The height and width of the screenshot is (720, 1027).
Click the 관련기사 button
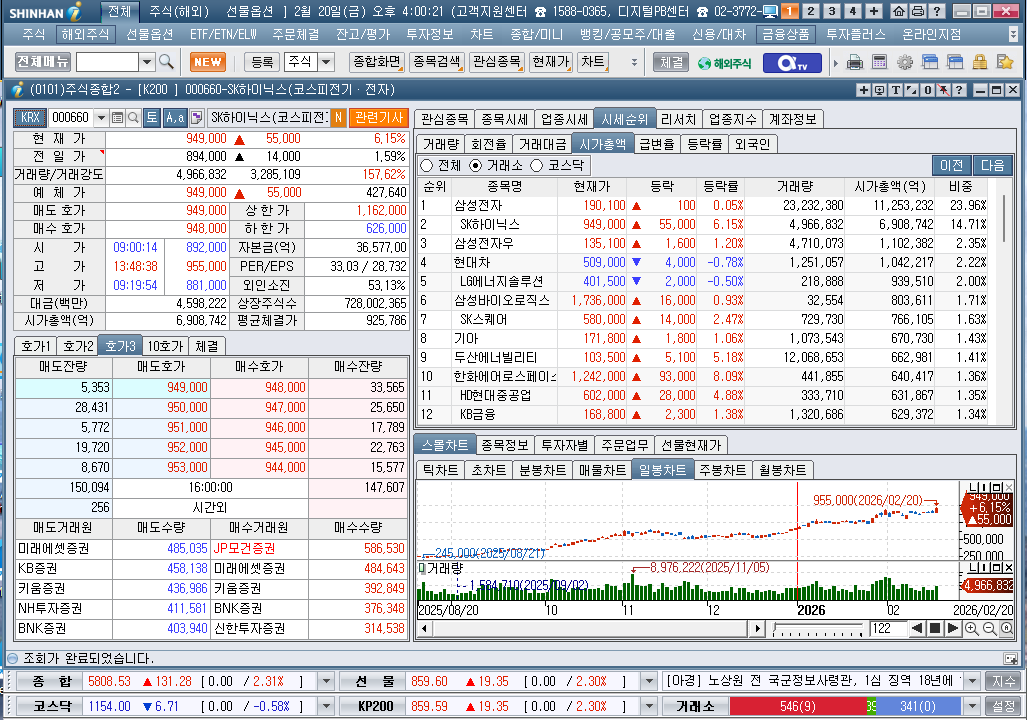coord(379,118)
